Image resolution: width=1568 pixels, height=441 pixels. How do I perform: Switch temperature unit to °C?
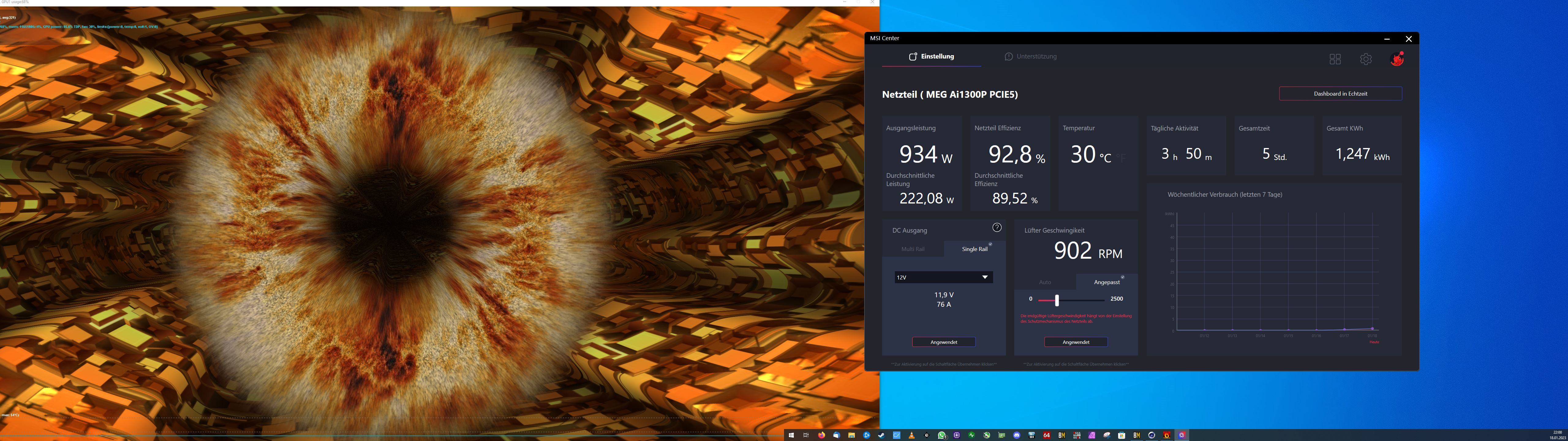click(1105, 158)
